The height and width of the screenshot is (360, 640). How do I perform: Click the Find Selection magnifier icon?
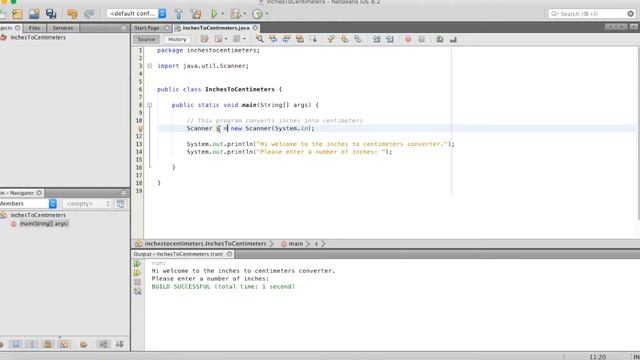click(260, 39)
